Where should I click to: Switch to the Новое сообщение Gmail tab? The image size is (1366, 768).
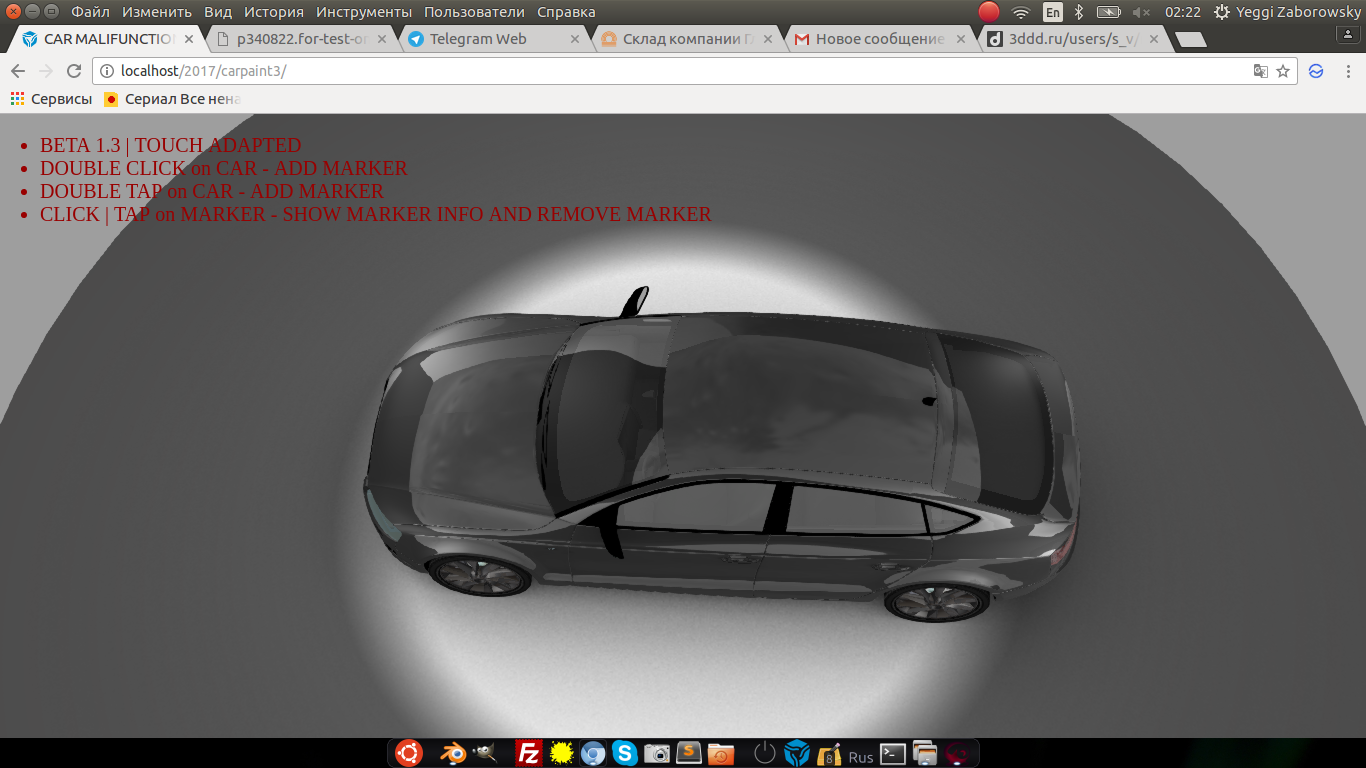click(878, 39)
